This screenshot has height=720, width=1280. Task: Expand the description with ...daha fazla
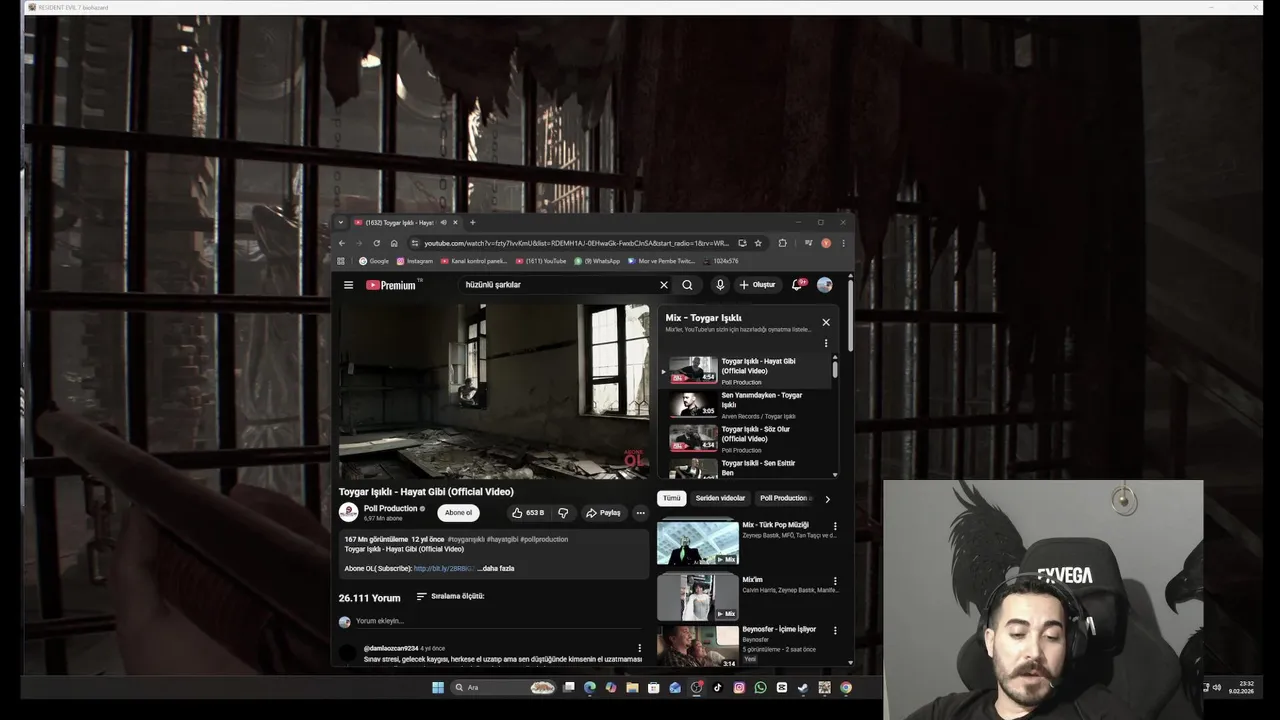[496, 568]
